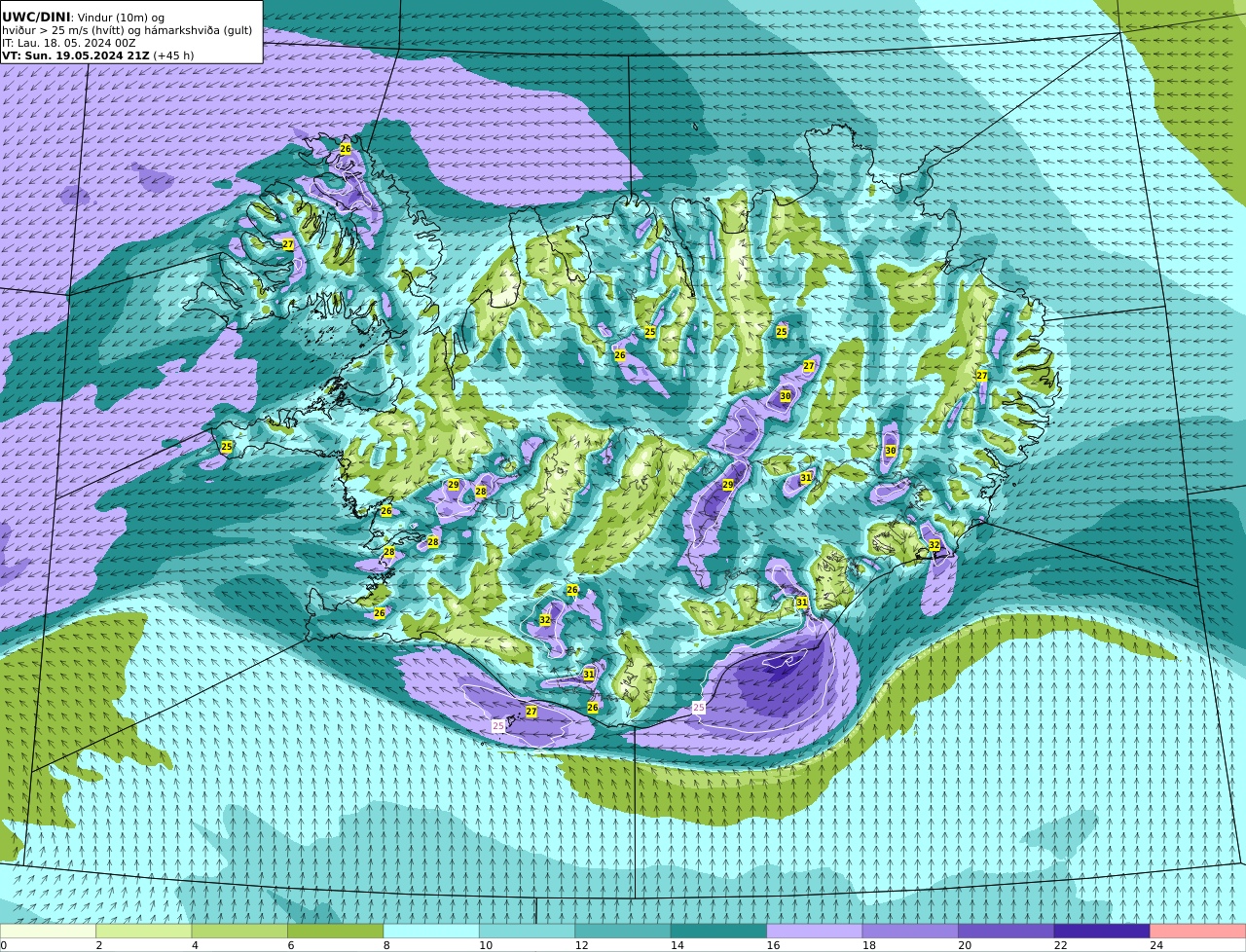The height and width of the screenshot is (952, 1246).
Task: Pick the 20–22 m/s violet legend swatch
Action: coord(1007,931)
